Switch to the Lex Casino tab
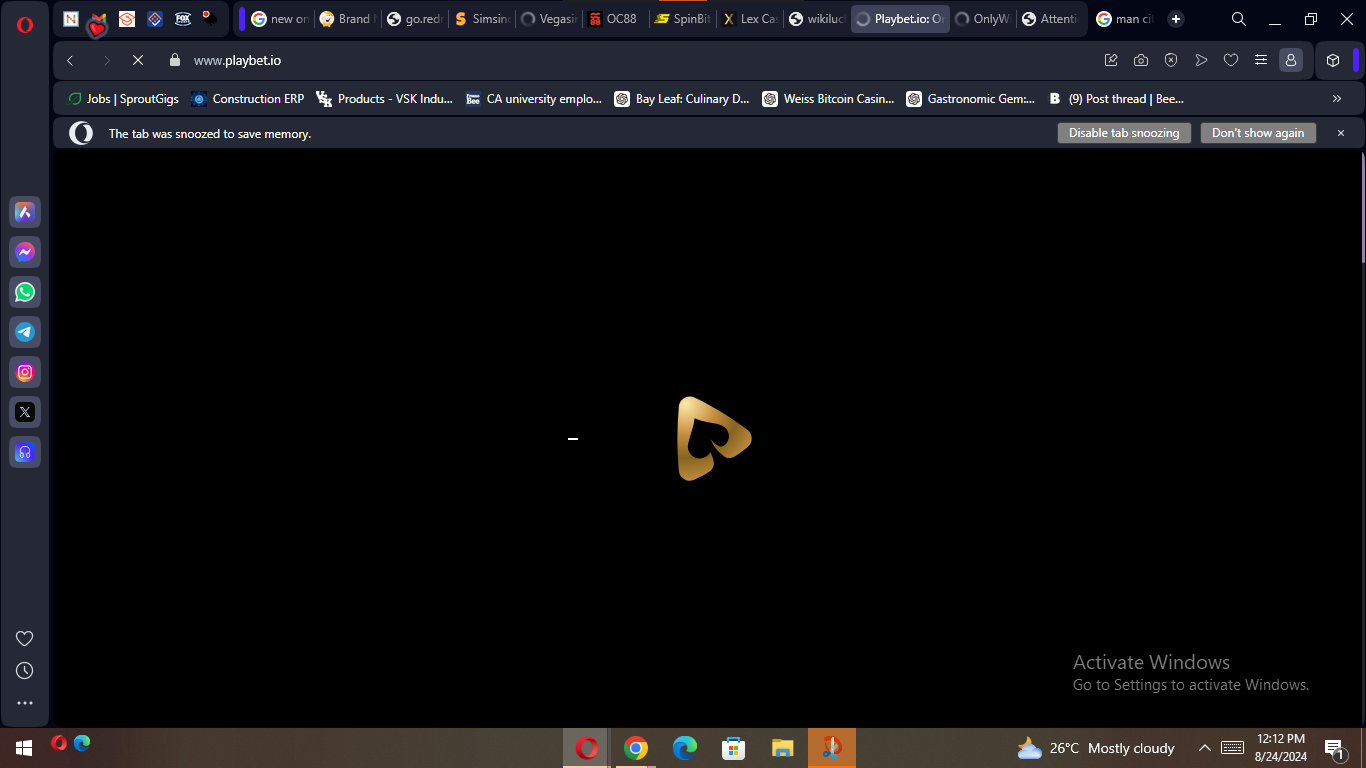Image resolution: width=1366 pixels, height=768 pixels. 750,19
